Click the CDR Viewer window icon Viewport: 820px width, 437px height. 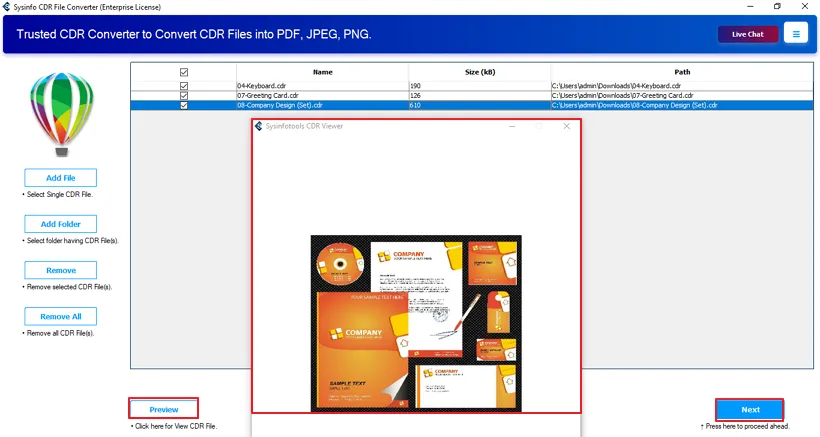coord(258,126)
